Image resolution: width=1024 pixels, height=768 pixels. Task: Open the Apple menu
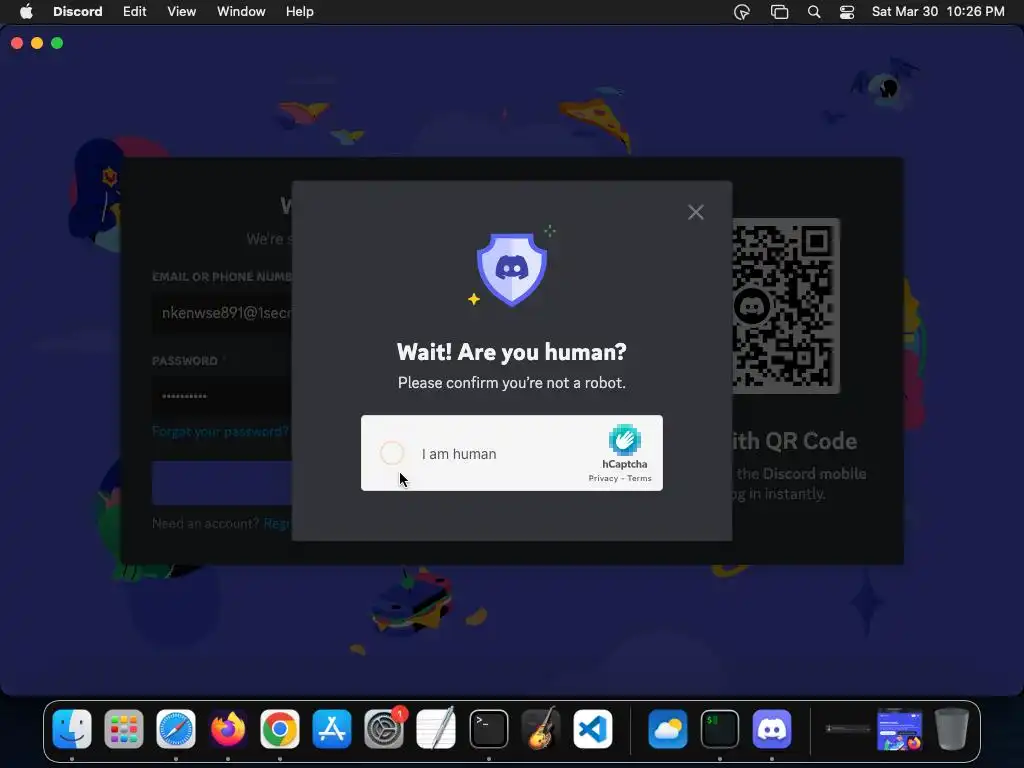26,12
